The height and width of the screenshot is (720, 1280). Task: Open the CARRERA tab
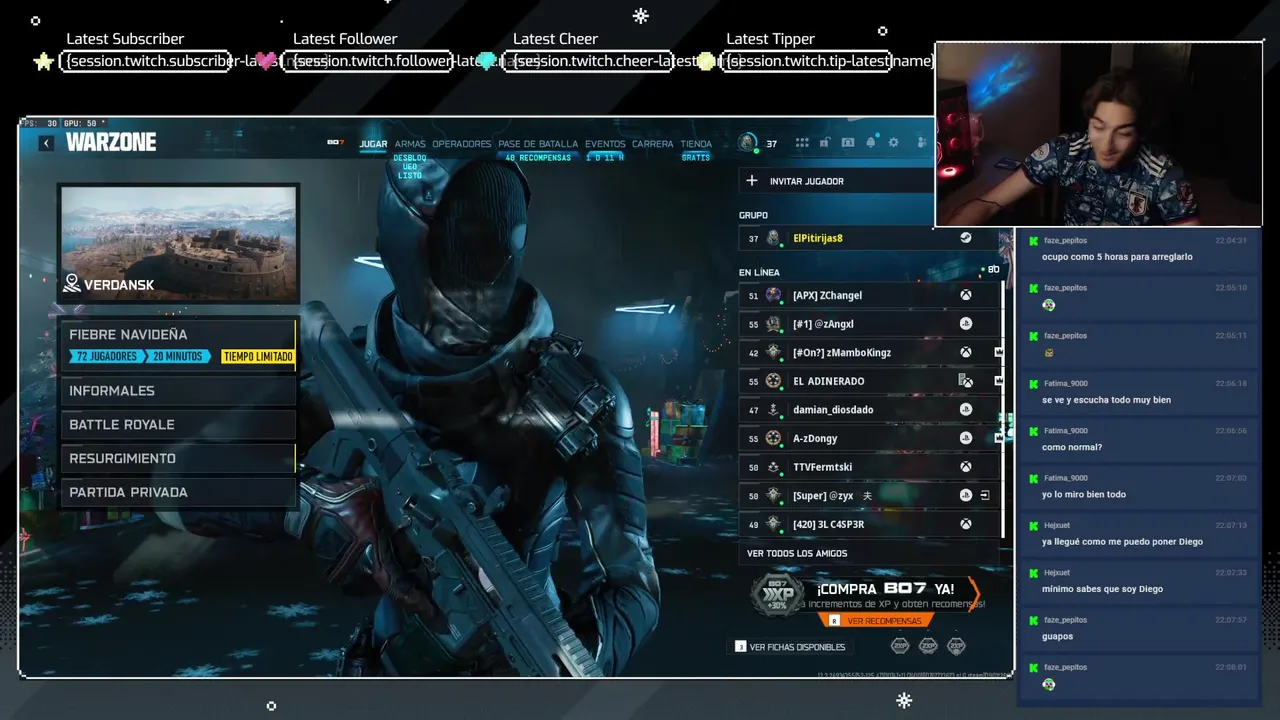coord(652,144)
